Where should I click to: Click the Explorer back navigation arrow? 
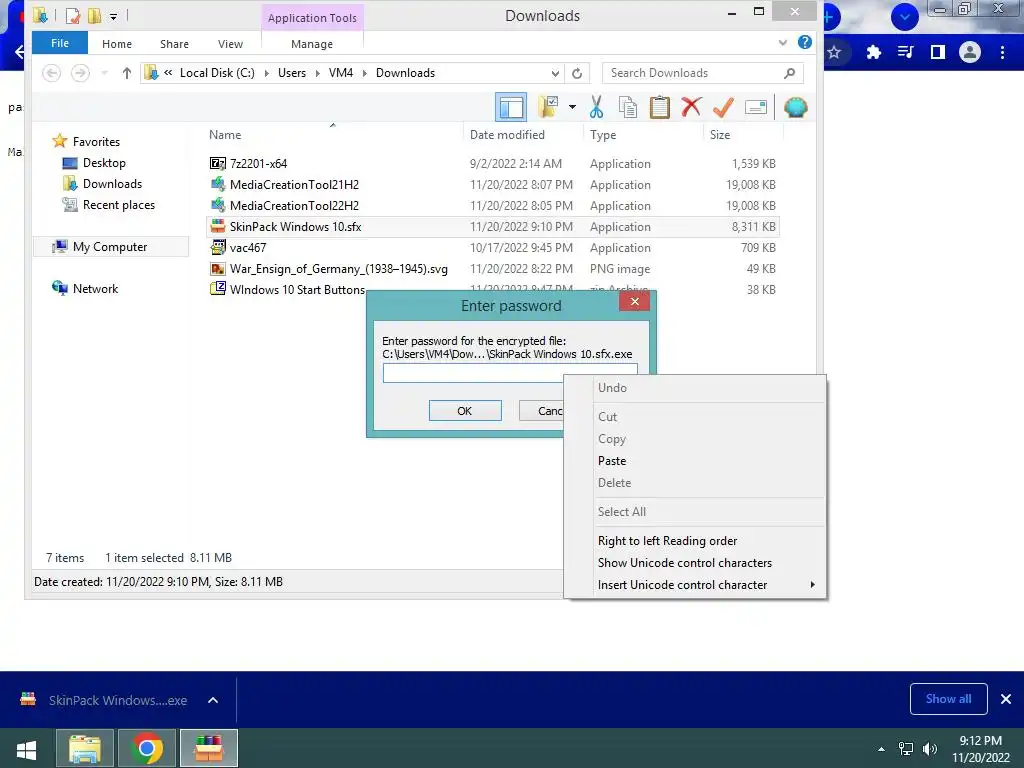[x=52, y=72]
